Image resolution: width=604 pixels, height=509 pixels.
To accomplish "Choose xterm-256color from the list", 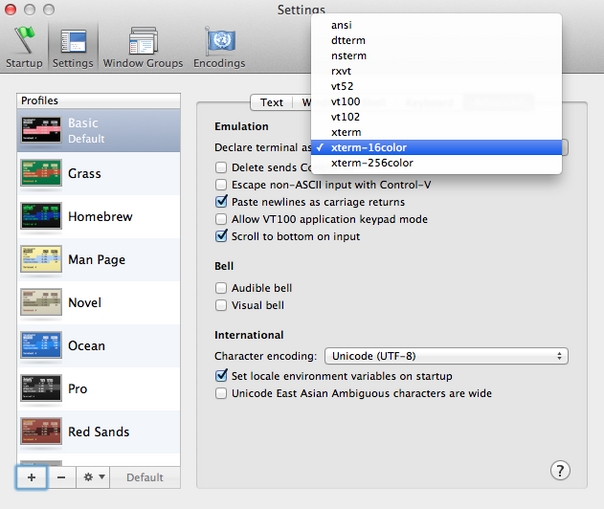I will [x=372, y=163].
